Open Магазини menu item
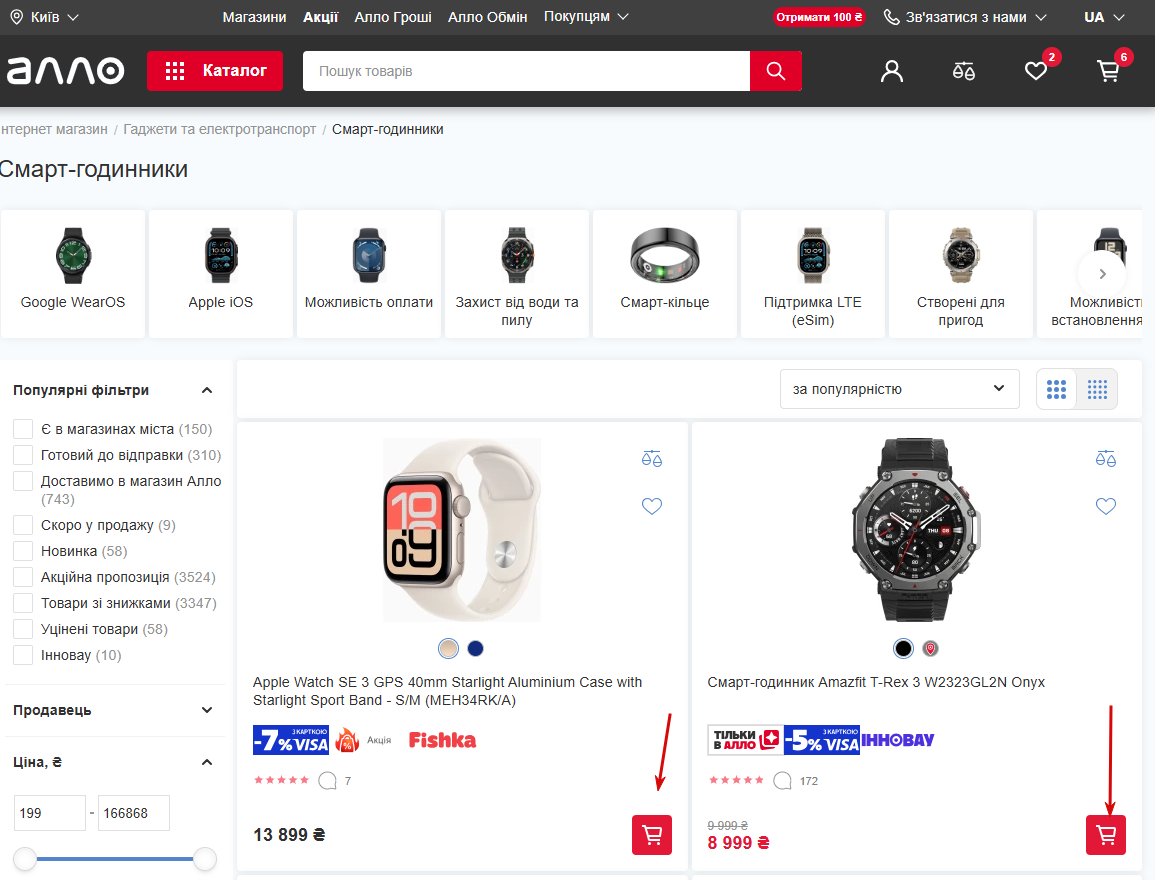Image resolution: width=1155 pixels, height=880 pixels. pyautogui.click(x=254, y=17)
